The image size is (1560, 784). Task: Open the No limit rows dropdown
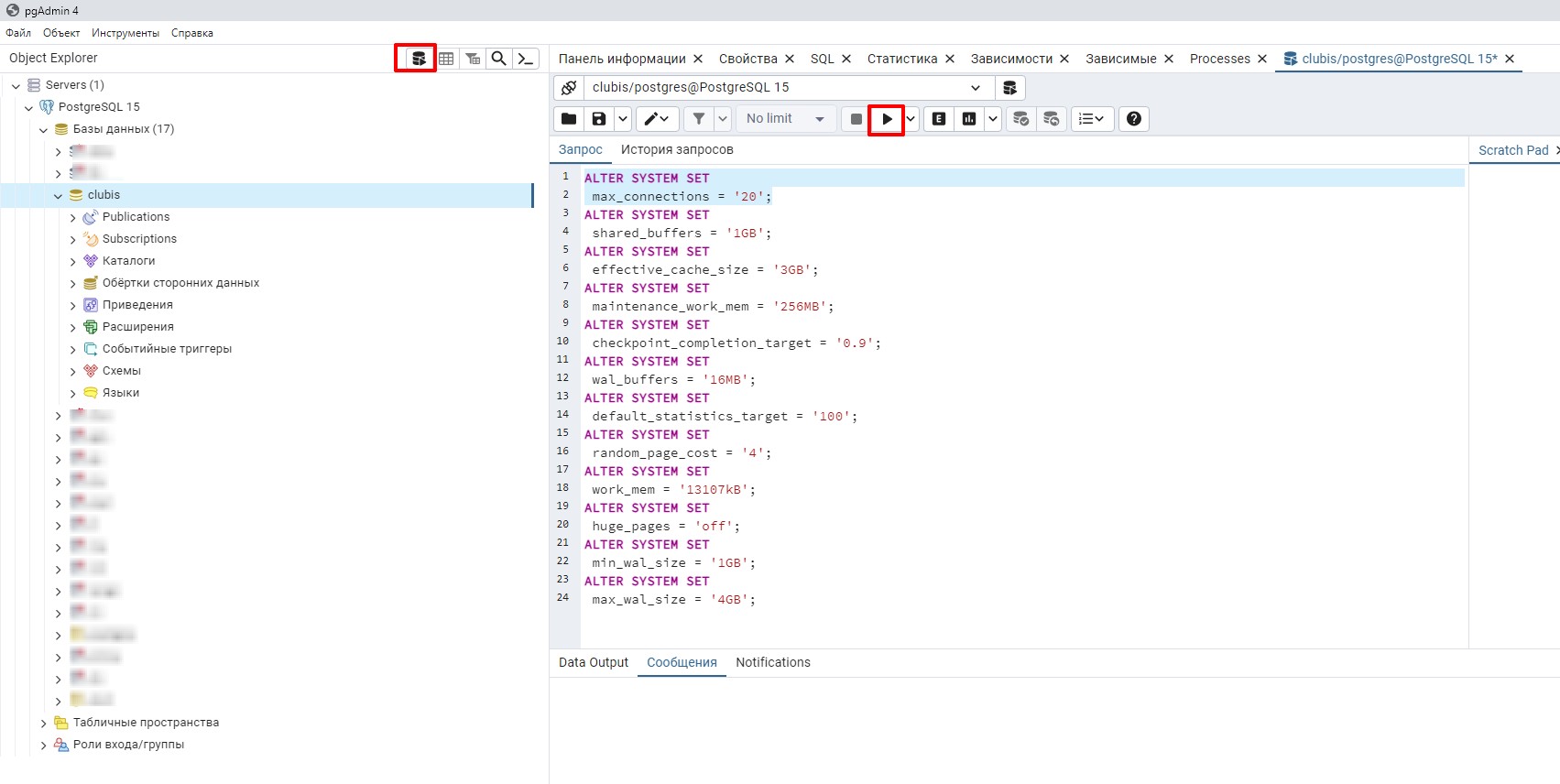pos(785,119)
